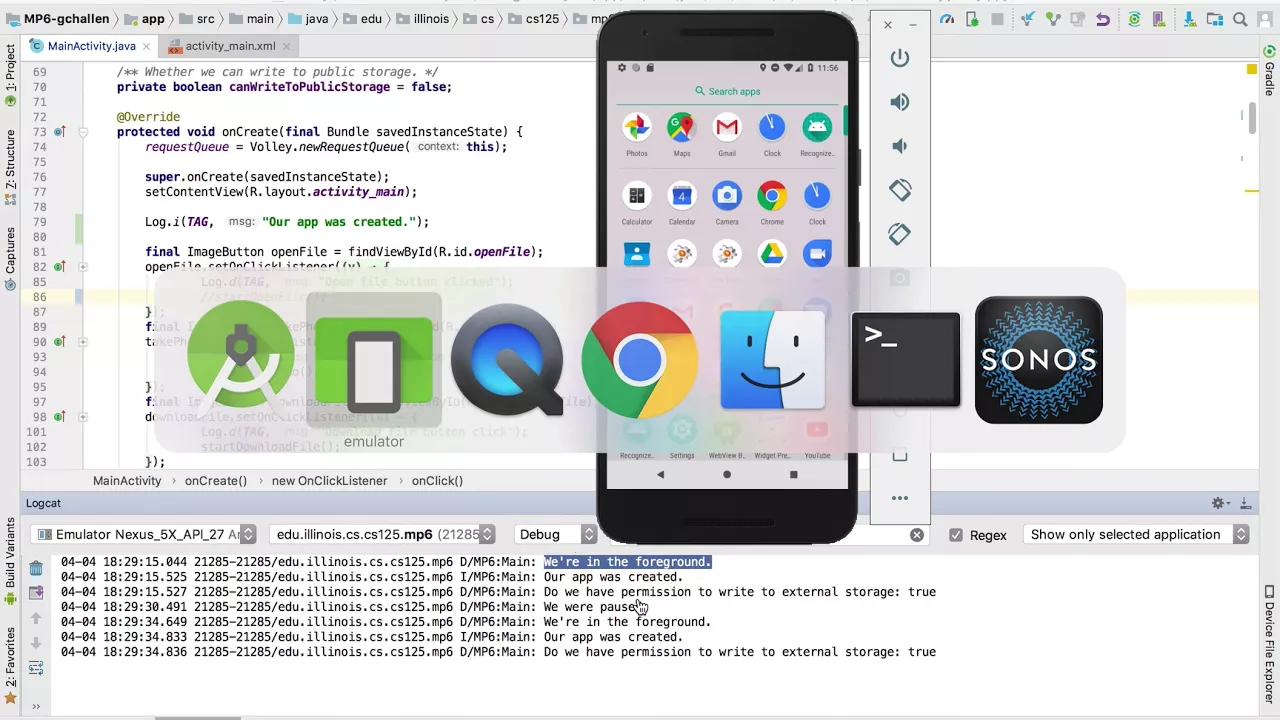Click log line "We were paused"
1280x720 pixels.
click(592, 607)
